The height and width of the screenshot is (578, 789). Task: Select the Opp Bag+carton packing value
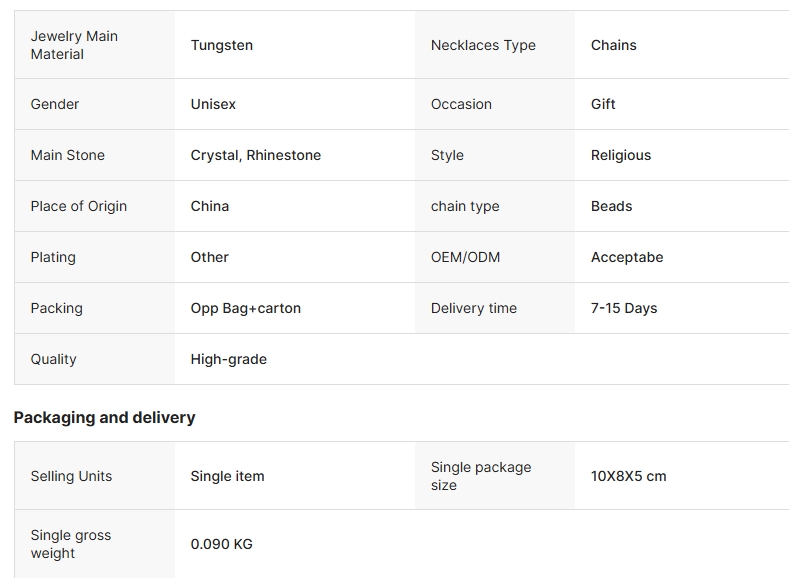246,308
